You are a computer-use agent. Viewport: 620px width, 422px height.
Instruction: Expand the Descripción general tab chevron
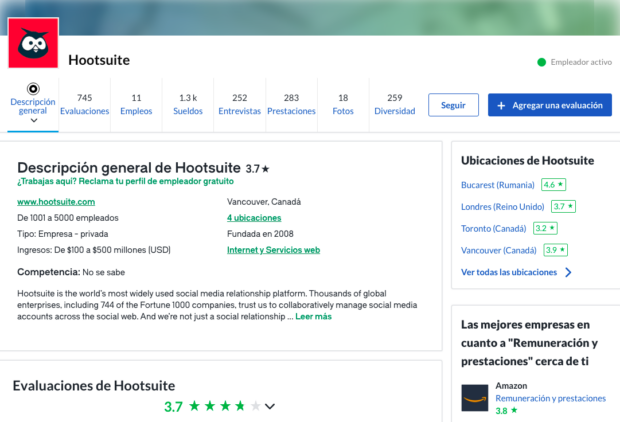[34, 120]
